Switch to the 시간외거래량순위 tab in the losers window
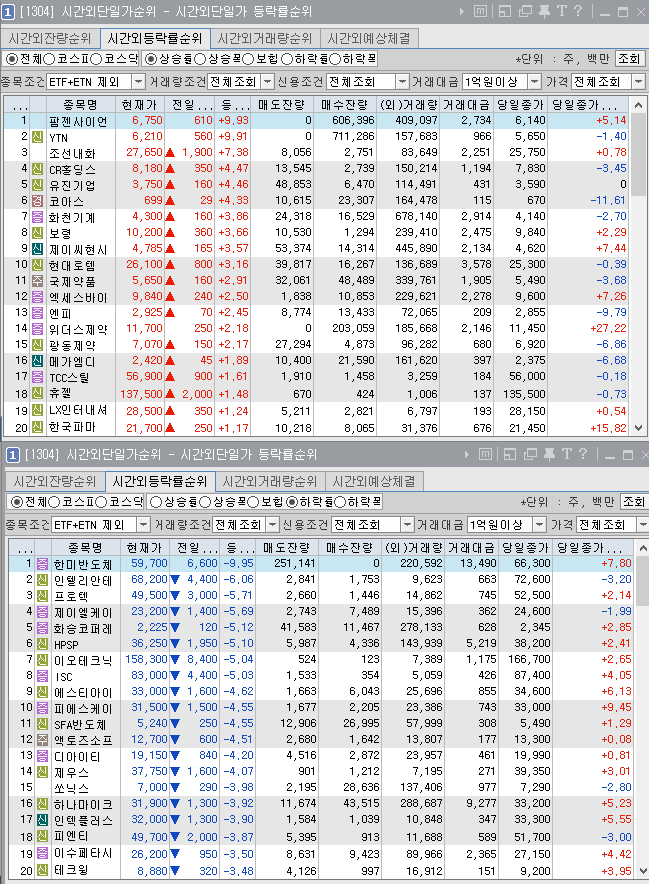 270,481
